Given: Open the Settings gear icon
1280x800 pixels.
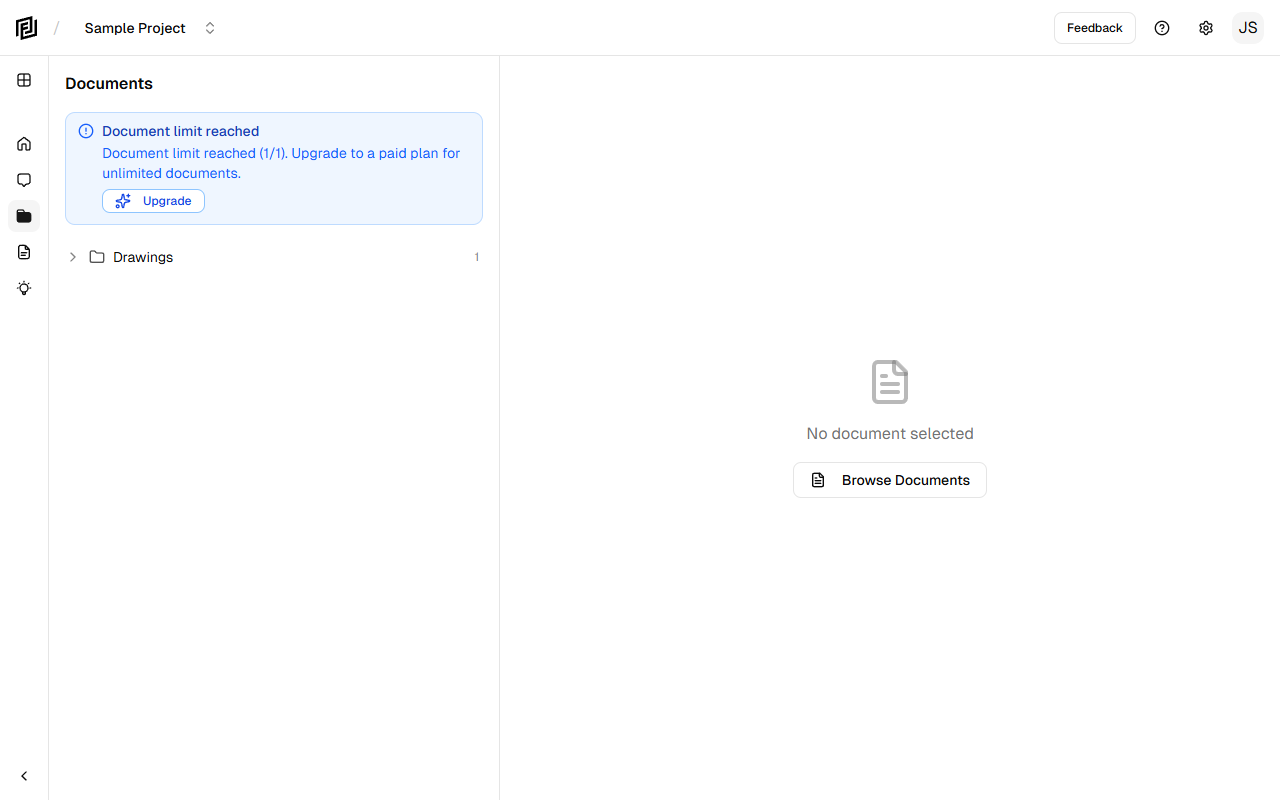Looking at the screenshot, I should pos(1206,28).
